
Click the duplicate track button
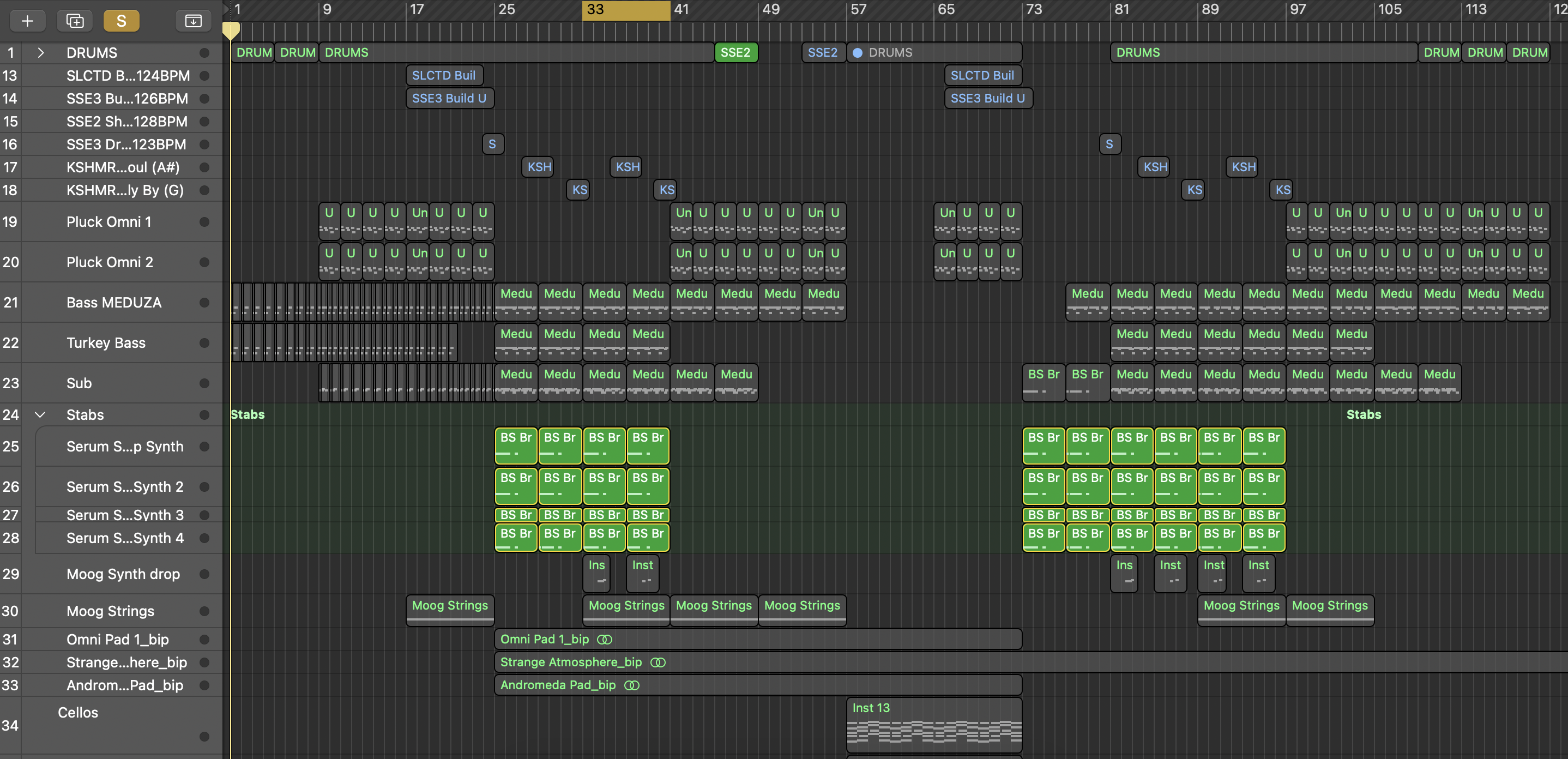[x=75, y=21]
